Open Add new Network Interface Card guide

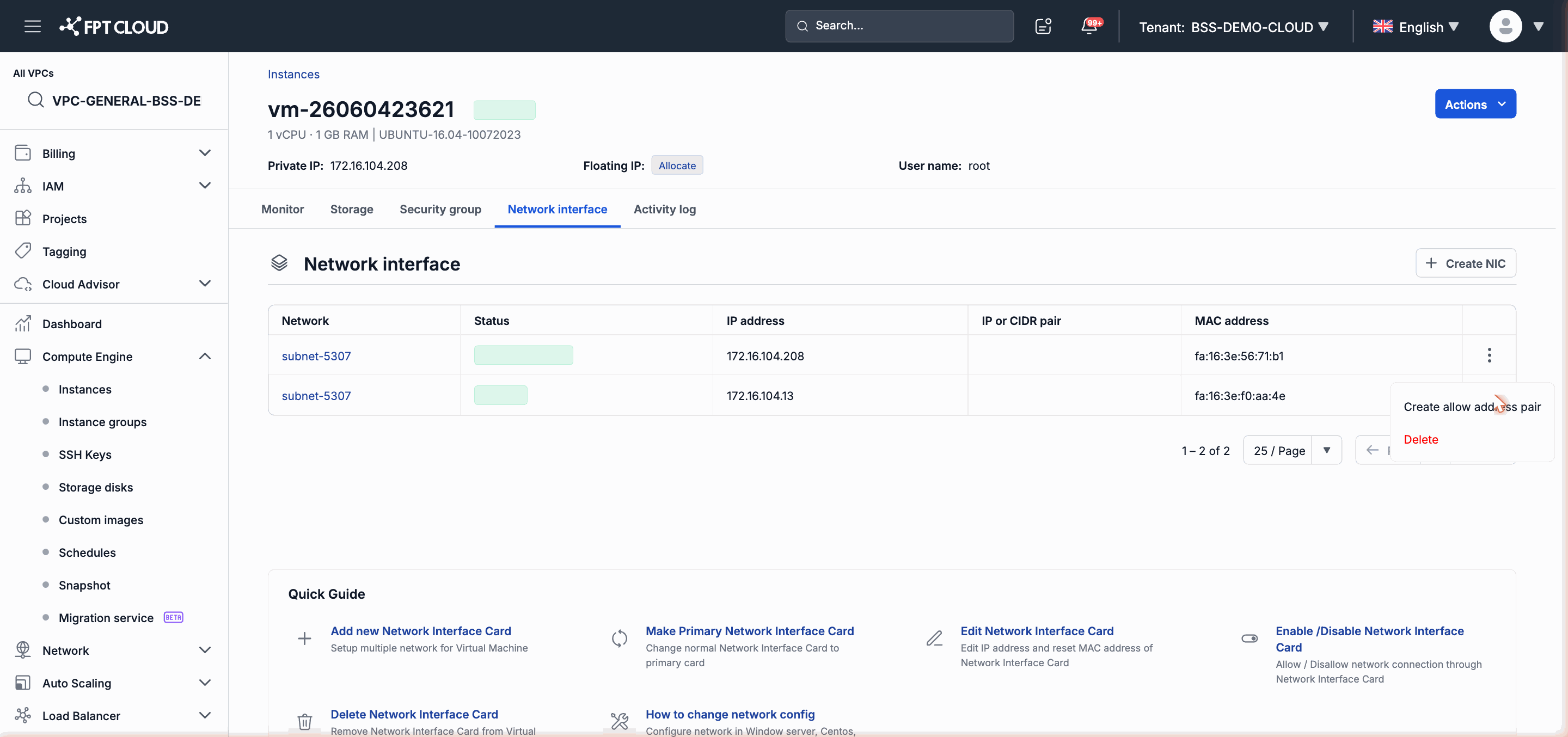pyautogui.click(x=421, y=630)
